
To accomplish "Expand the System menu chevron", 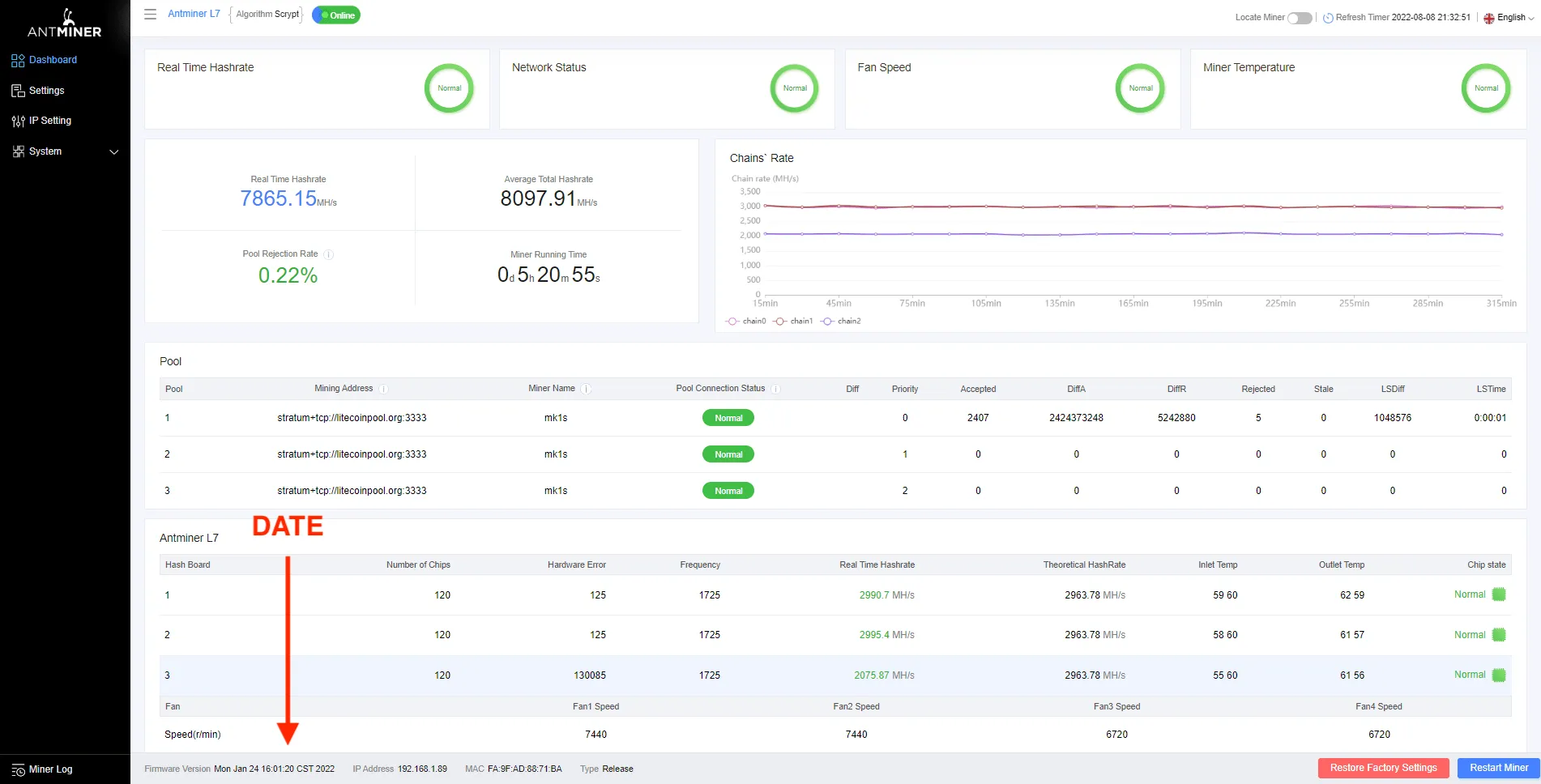I will coord(114,151).
